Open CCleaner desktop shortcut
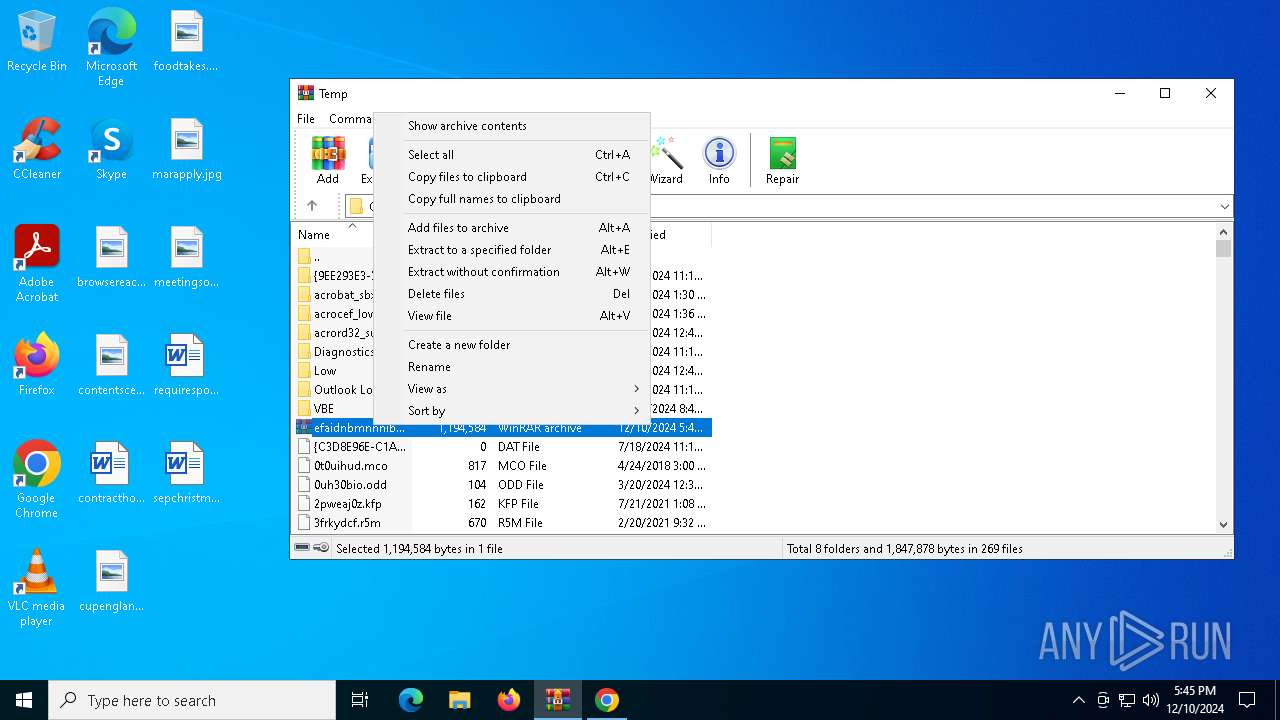Image resolution: width=1280 pixels, height=720 pixels. (x=37, y=149)
